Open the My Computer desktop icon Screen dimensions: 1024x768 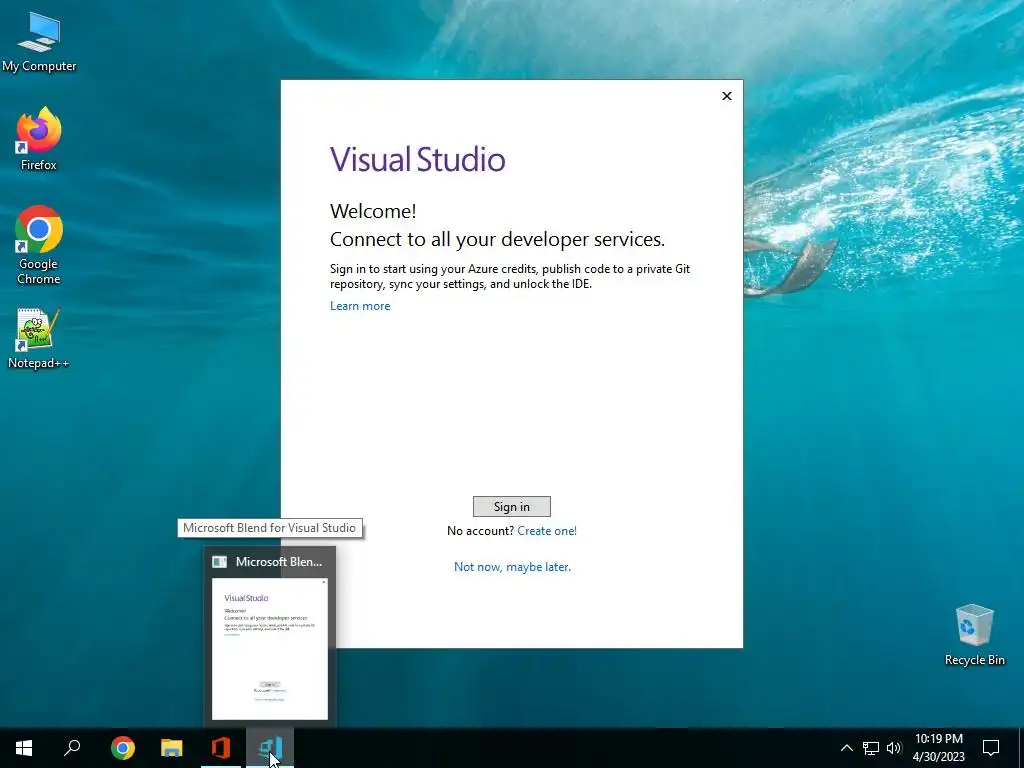coord(39,41)
